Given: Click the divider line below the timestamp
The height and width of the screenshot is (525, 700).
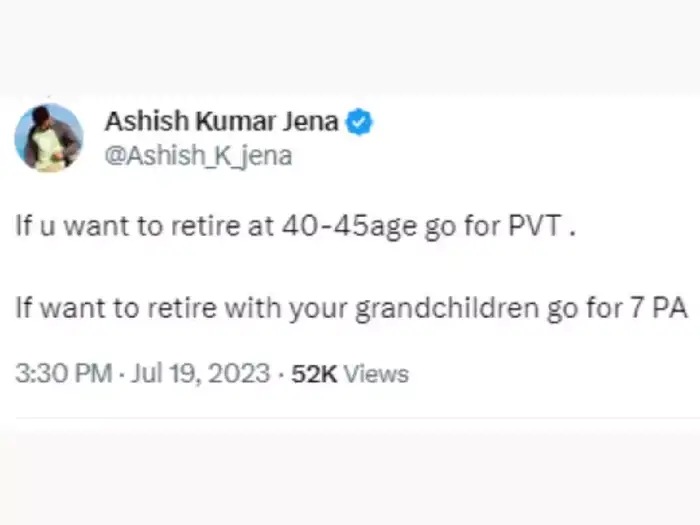Looking at the screenshot, I should [350, 418].
